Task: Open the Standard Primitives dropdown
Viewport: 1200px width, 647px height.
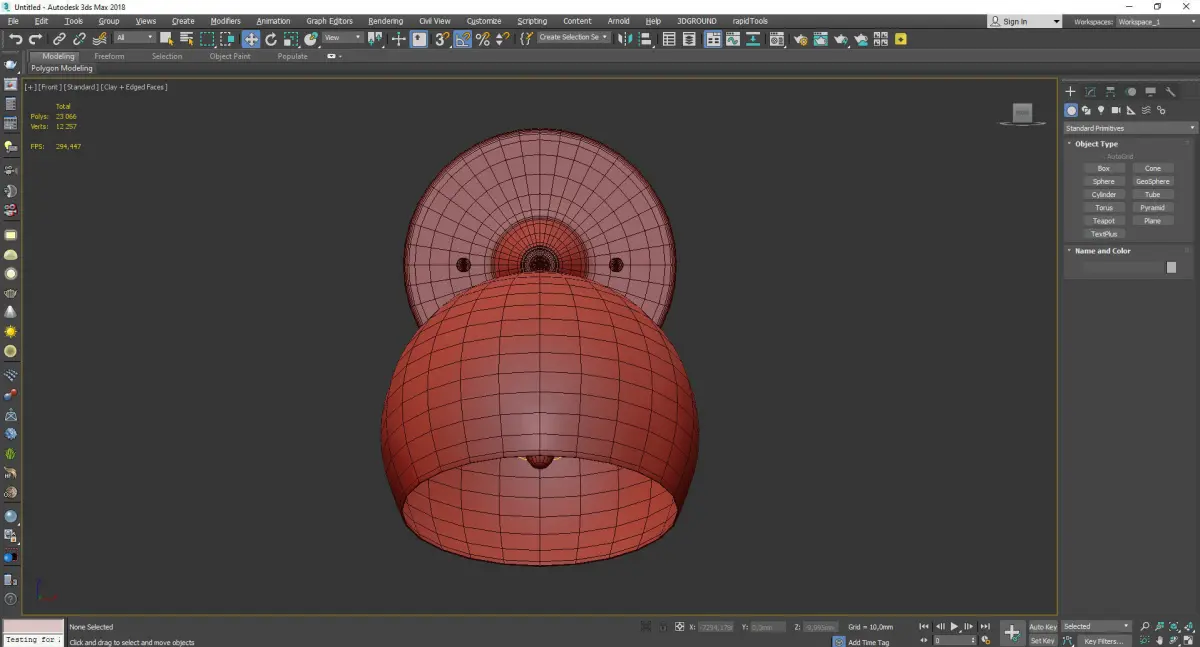Action: point(1130,128)
